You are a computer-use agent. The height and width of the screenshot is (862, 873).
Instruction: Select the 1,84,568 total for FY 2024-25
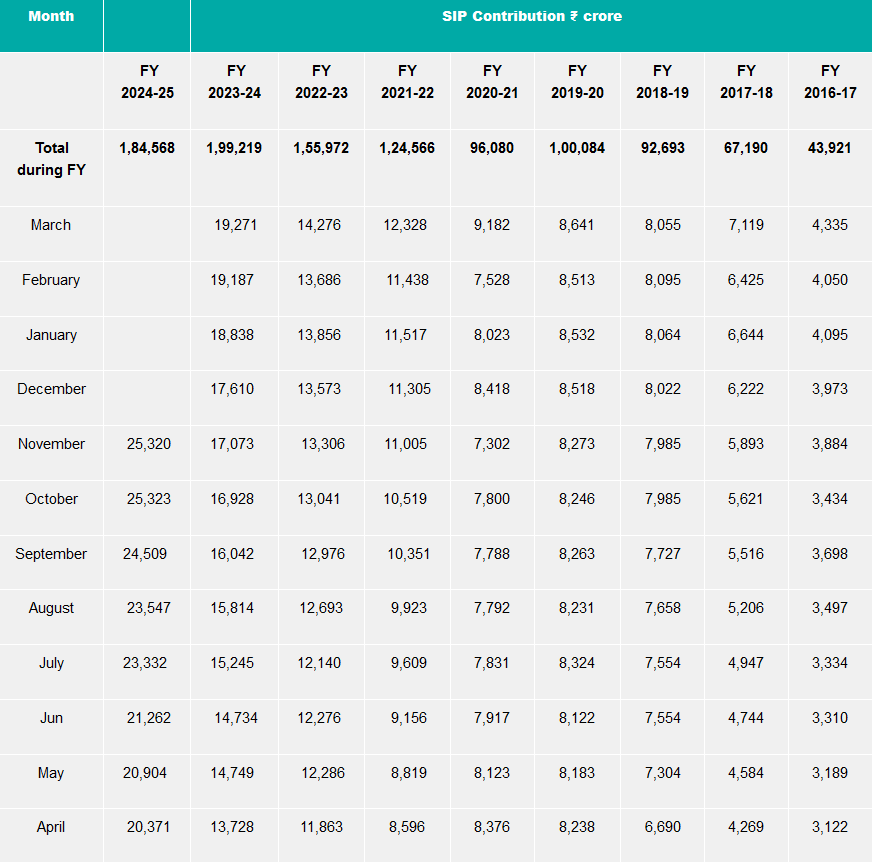tap(147, 148)
